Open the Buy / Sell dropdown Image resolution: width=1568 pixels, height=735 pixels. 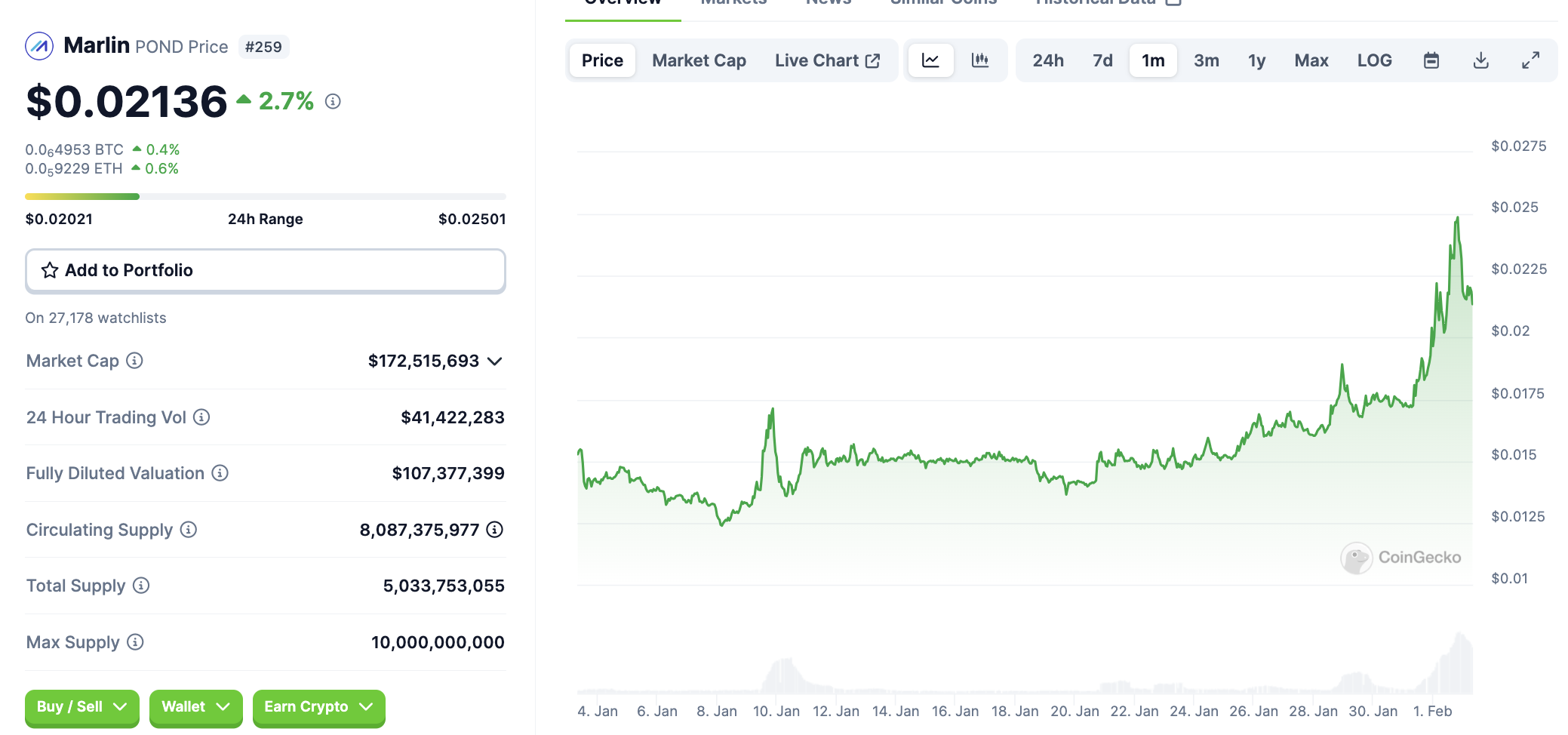point(81,707)
